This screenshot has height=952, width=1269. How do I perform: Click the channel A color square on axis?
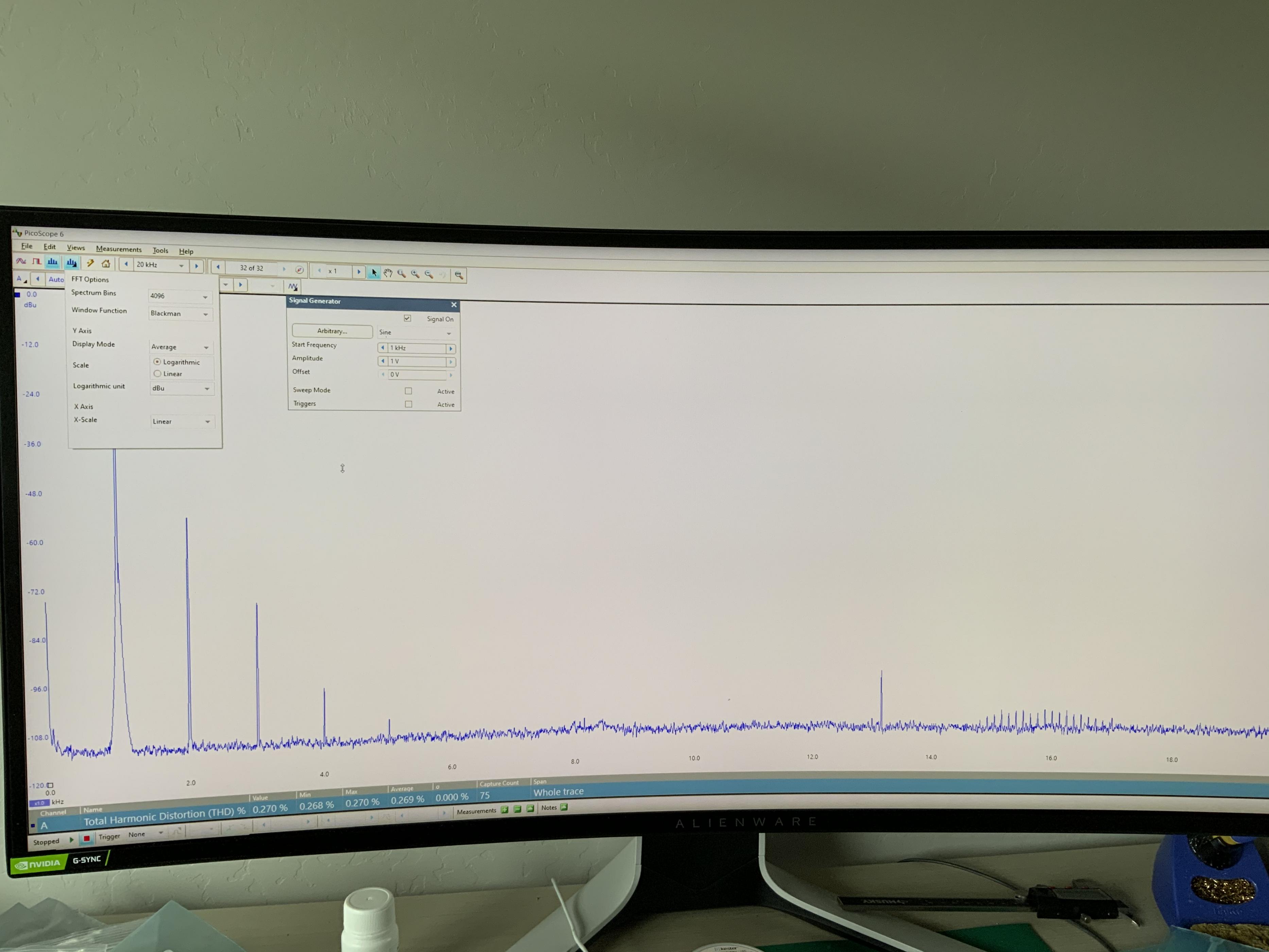pyautogui.click(x=17, y=294)
